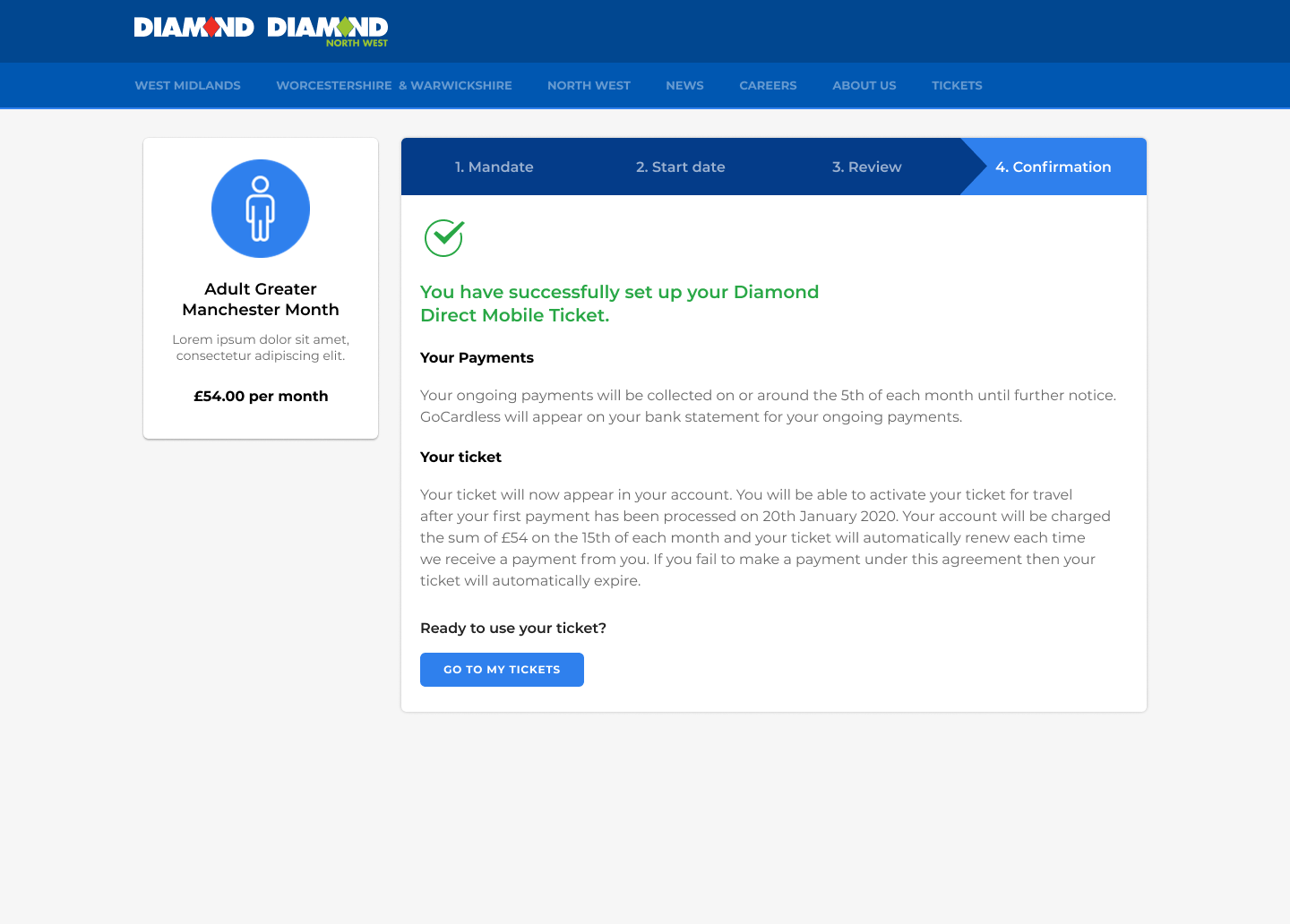The width and height of the screenshot is (1290, 924).
Task: Click the blue adult person icon
Action: (261, 209)
